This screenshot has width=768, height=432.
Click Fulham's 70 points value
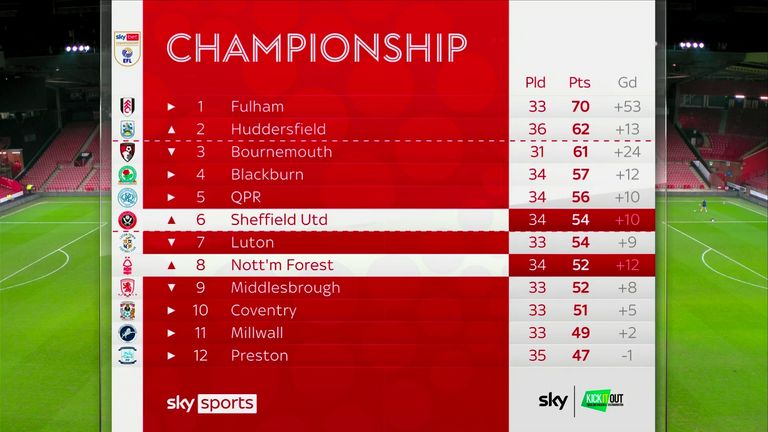point(580,106)
